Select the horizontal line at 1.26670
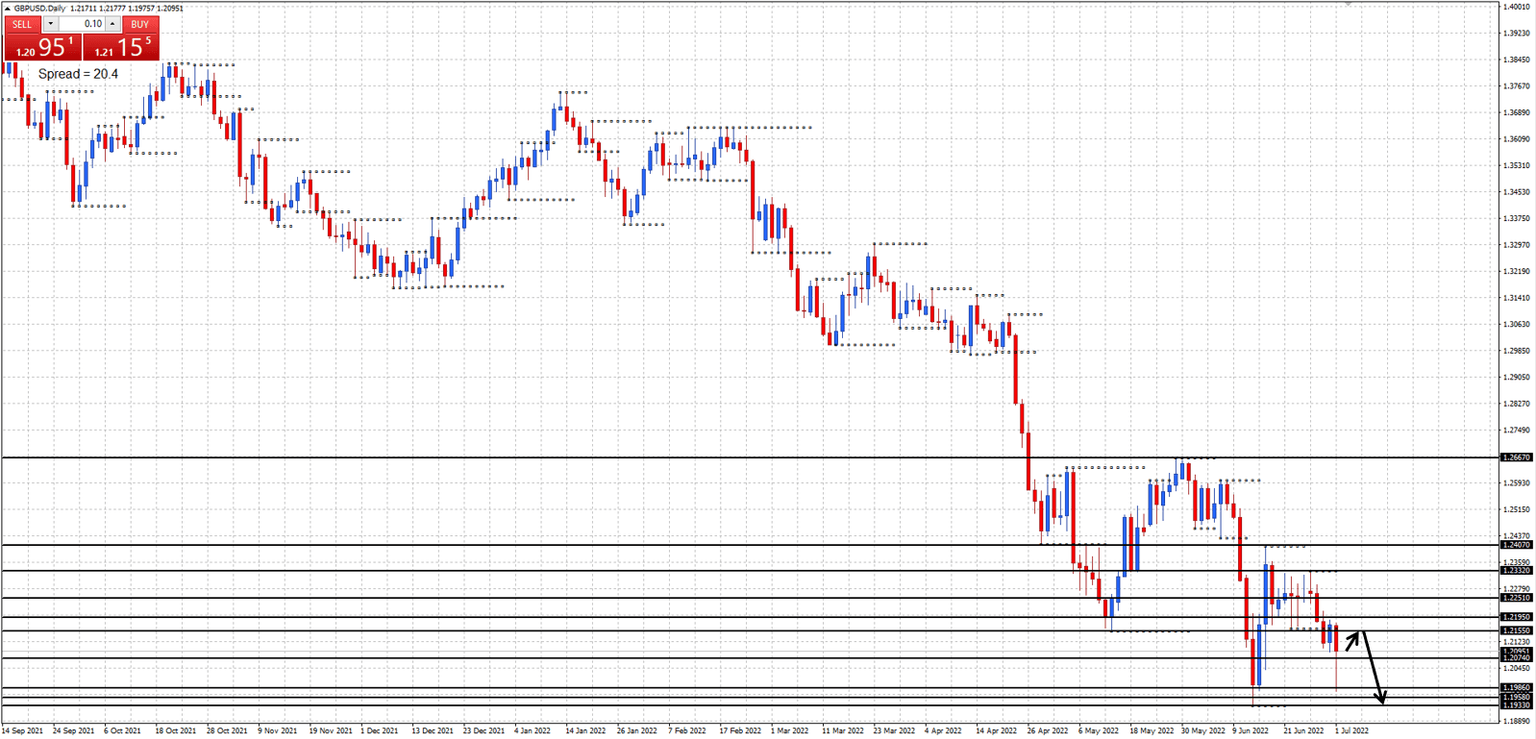 point(750,457)
